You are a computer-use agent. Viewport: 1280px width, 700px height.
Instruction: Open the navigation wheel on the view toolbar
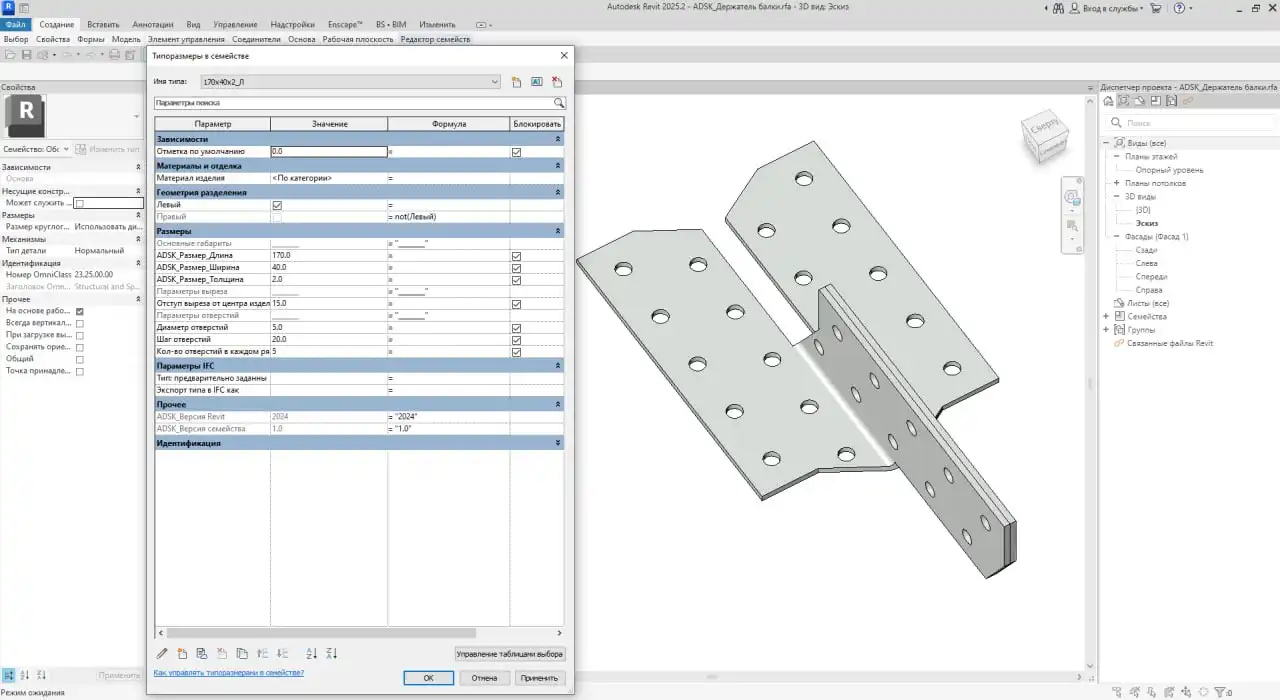1072,198
